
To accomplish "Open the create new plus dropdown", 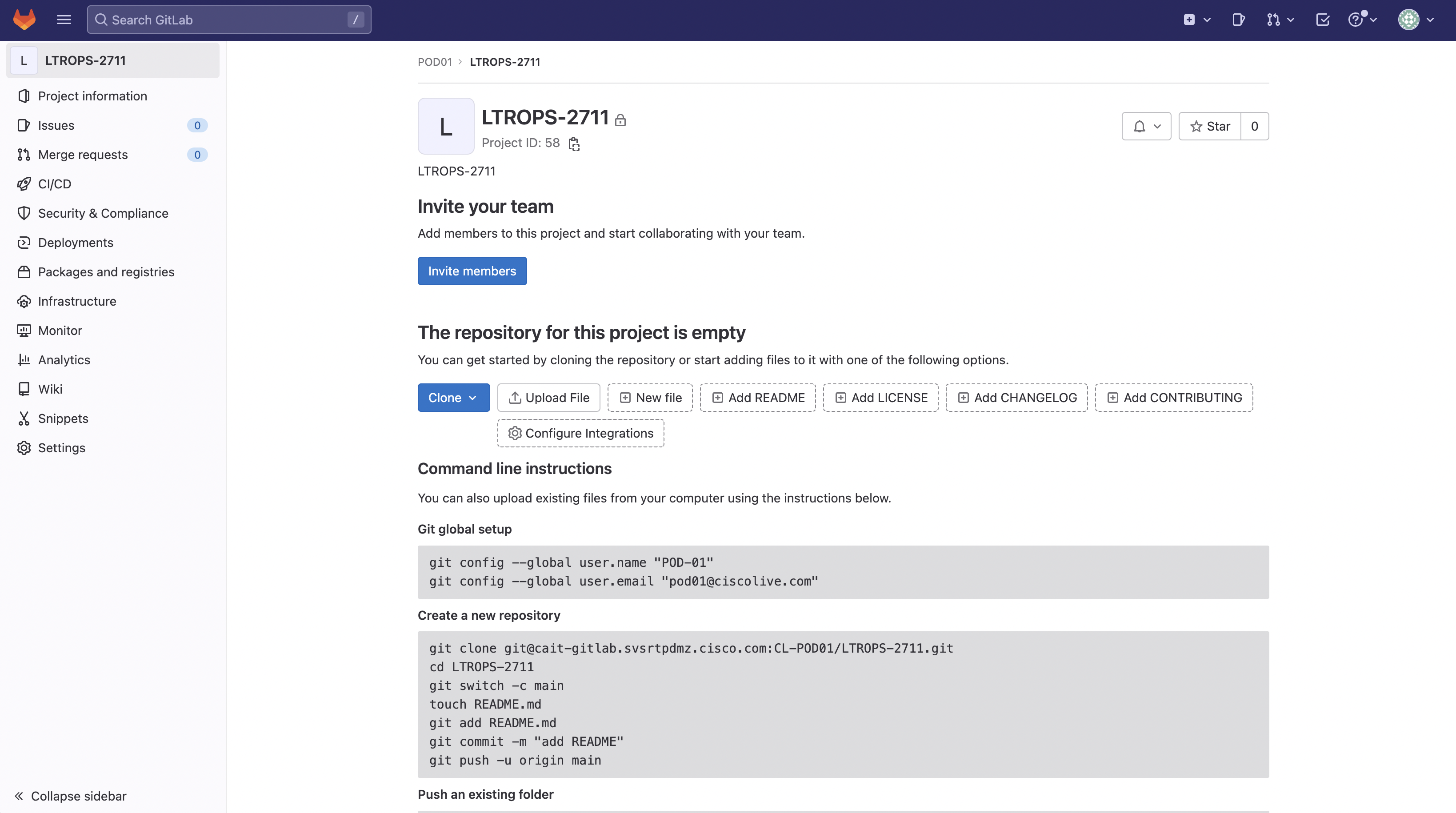I will pyautogui.click(x=1196, y=20).
